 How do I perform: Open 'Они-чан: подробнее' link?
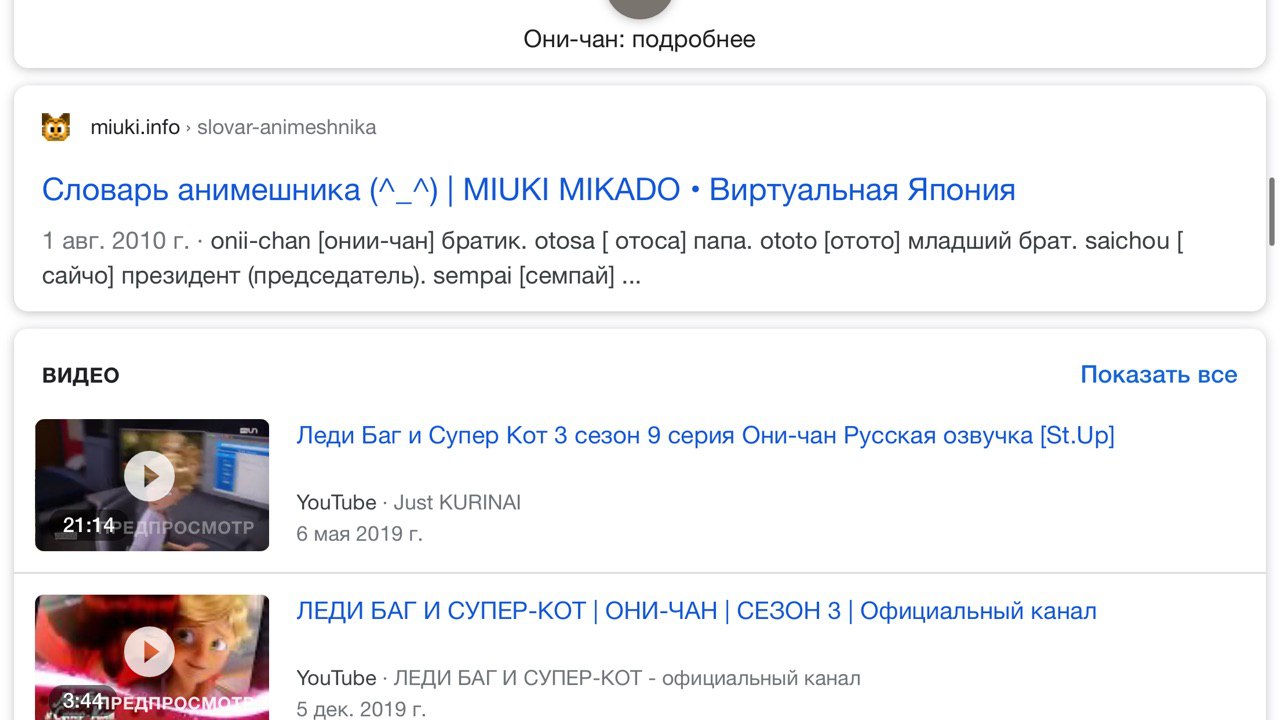pos(639,40)
